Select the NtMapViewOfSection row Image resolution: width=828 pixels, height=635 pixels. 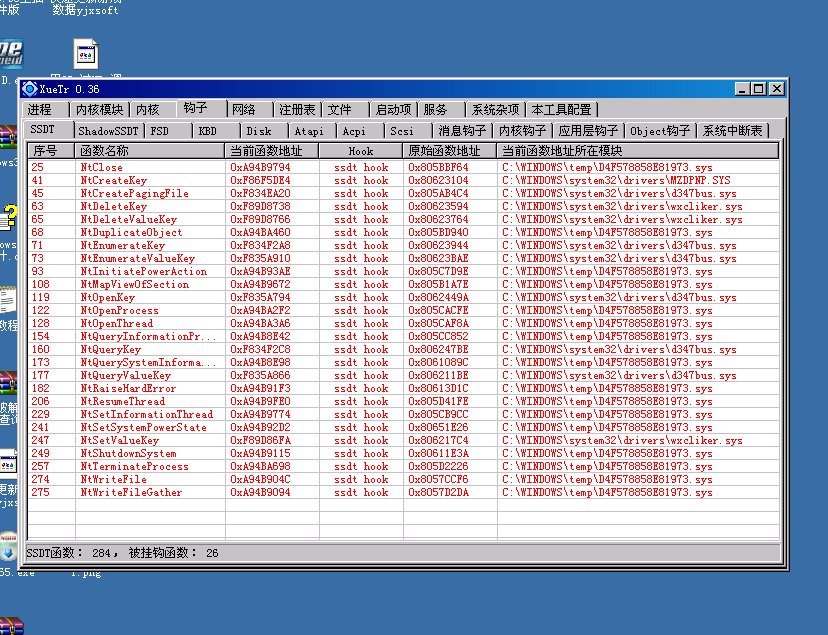pos(403,285)
